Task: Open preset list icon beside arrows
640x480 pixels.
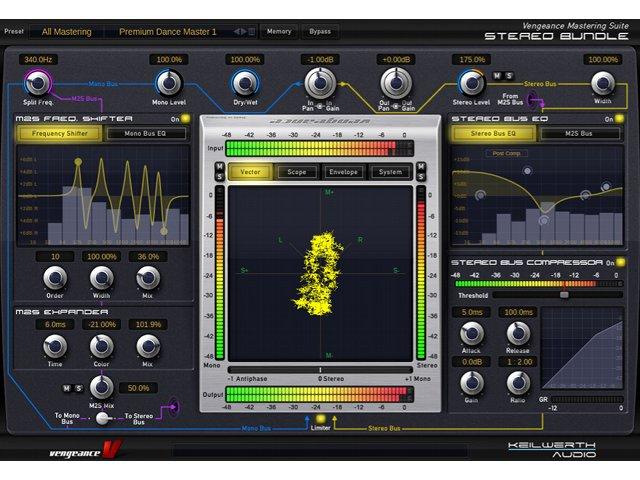Action: click(x=252, y=31)
